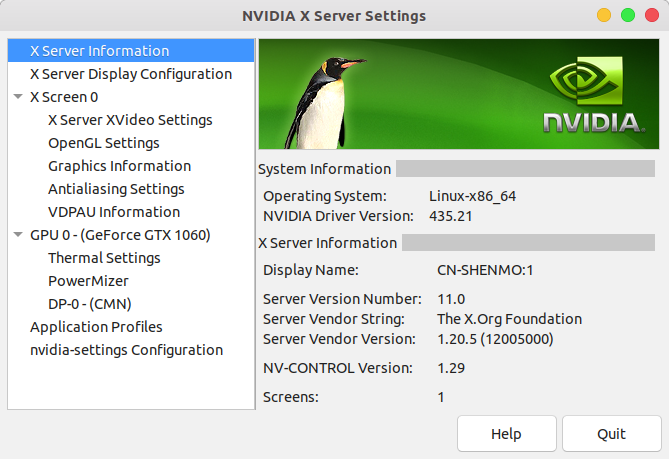Open X Server Display Configuration page
Viewport: 669px width, 459px height.
(131, 74)
